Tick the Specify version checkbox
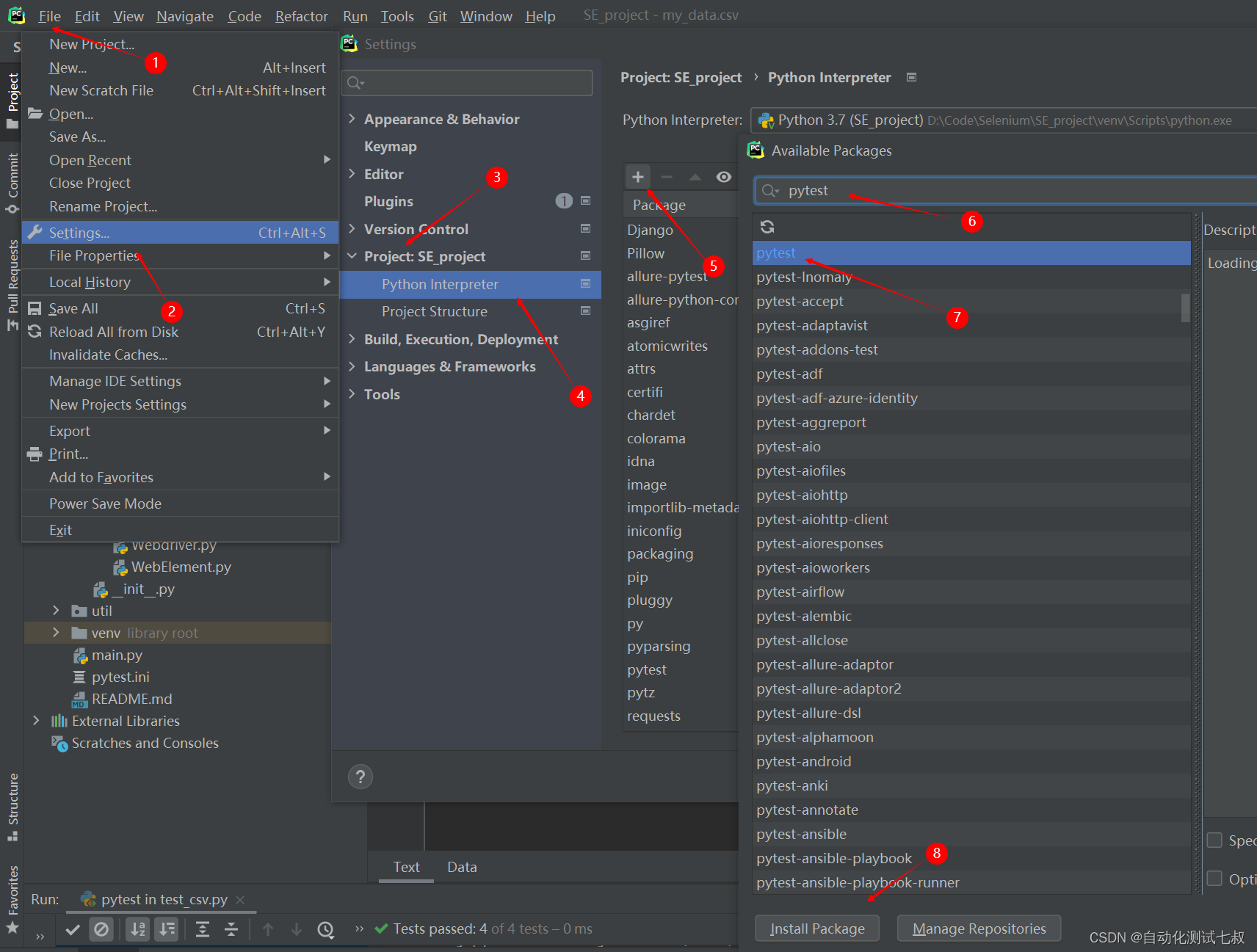Viewport: 1257px width, 952px height. click(x=1214, y=840)
